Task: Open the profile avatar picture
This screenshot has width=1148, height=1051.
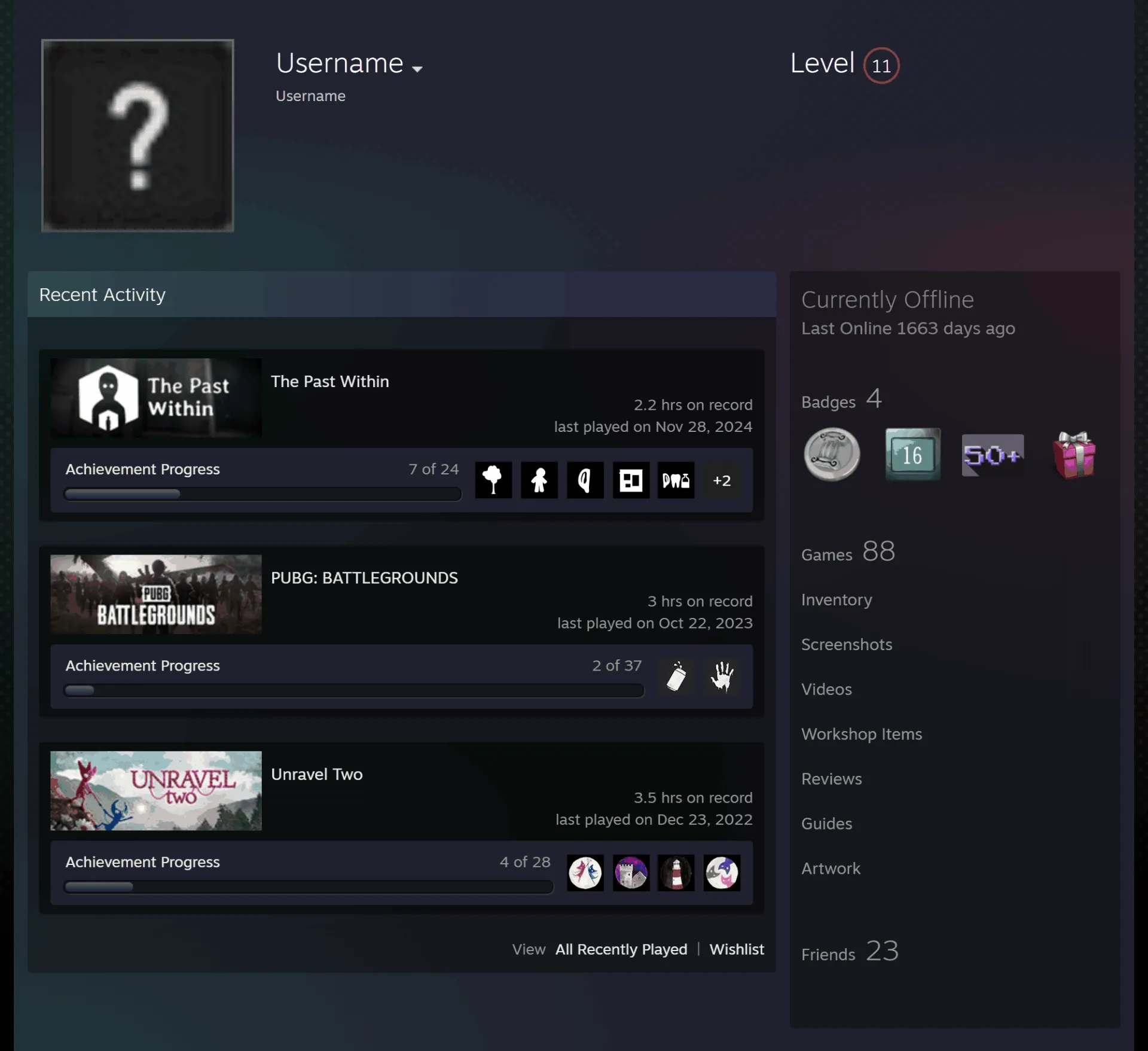Action: point(138,135)
